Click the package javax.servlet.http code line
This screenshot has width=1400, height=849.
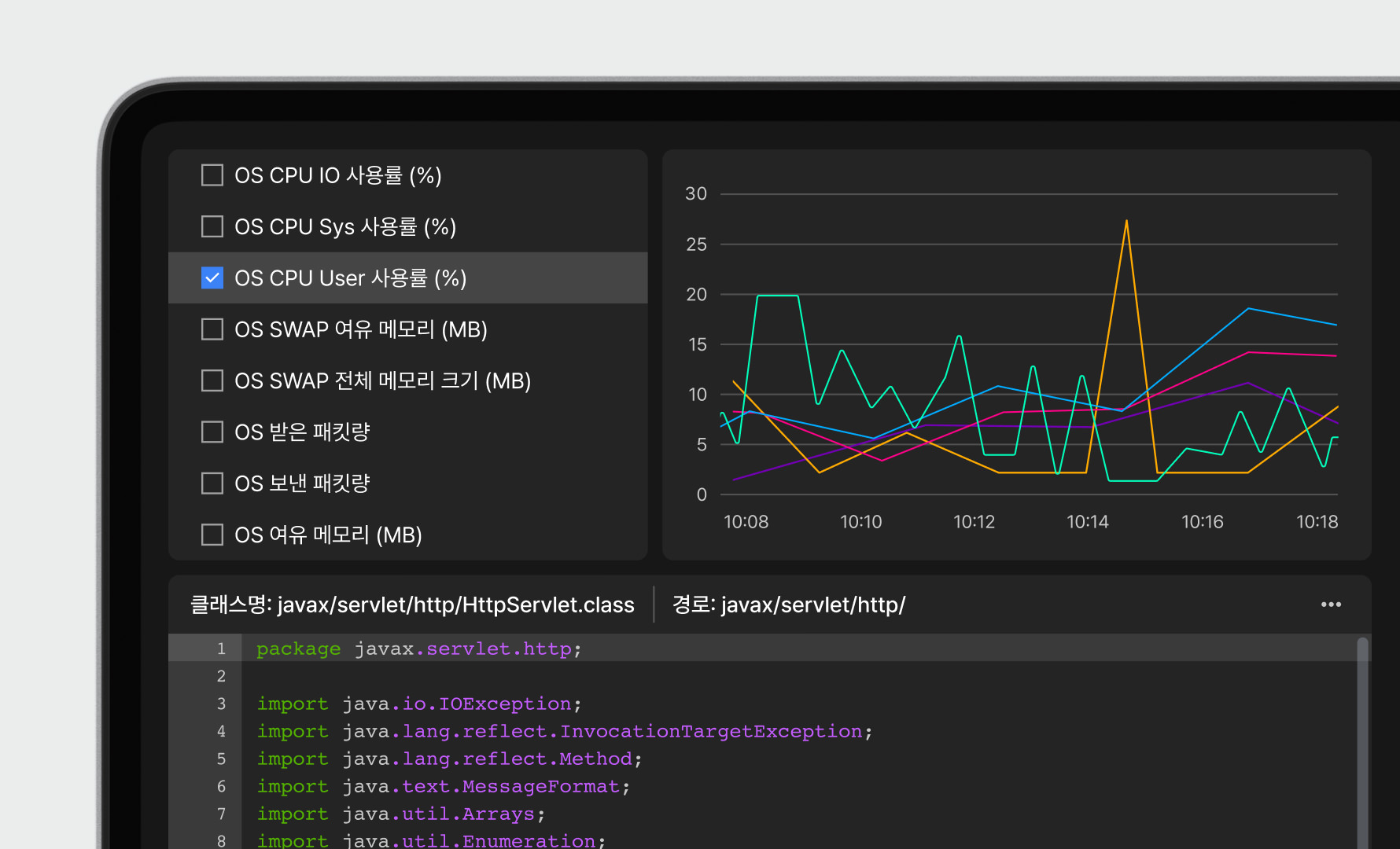(x=418, y=649)
